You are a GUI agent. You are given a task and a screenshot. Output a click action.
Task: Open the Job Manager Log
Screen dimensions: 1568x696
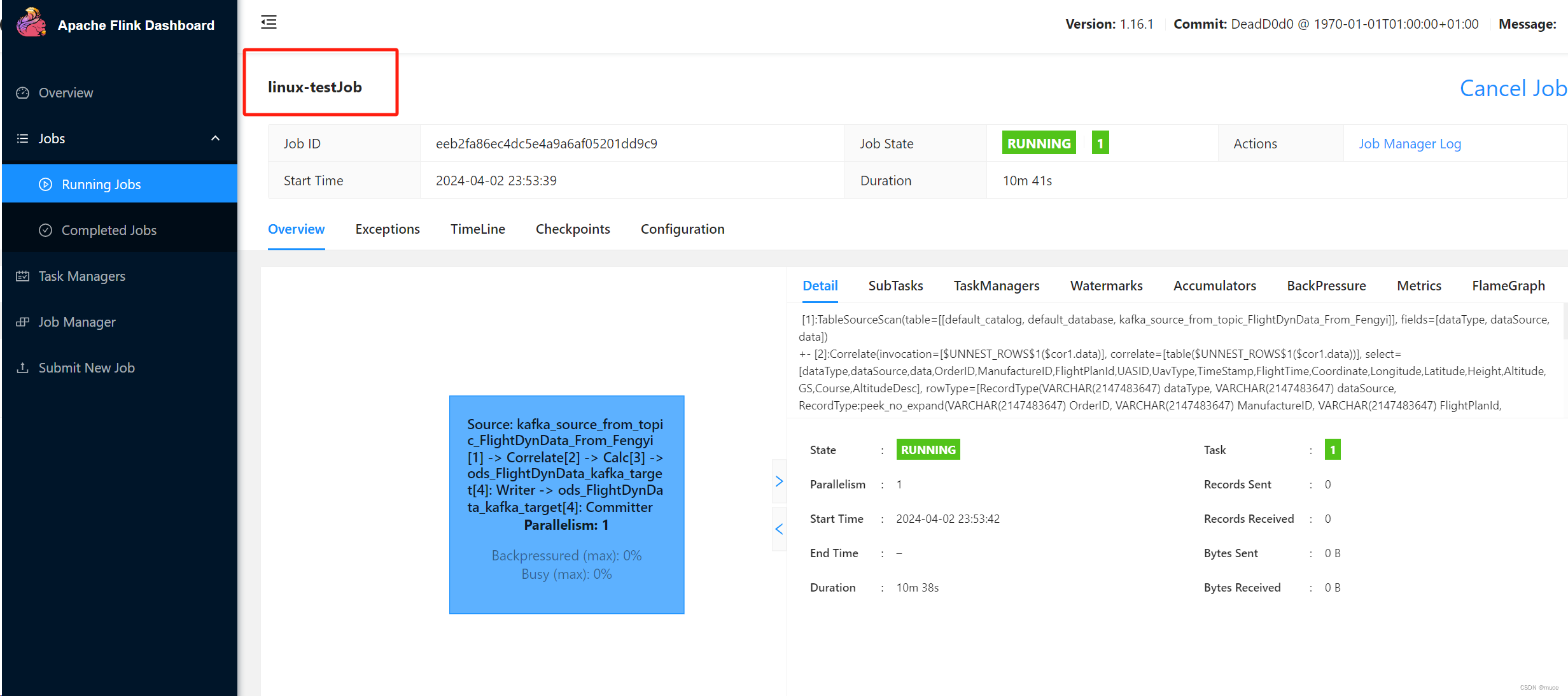[x=1410, y=143]
